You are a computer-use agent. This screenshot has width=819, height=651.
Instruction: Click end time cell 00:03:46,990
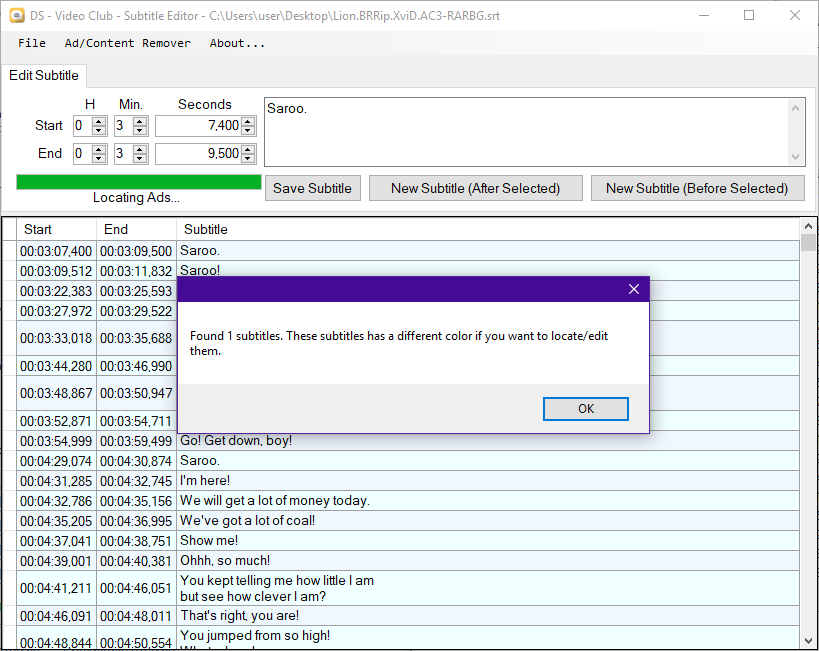[136, 366]
